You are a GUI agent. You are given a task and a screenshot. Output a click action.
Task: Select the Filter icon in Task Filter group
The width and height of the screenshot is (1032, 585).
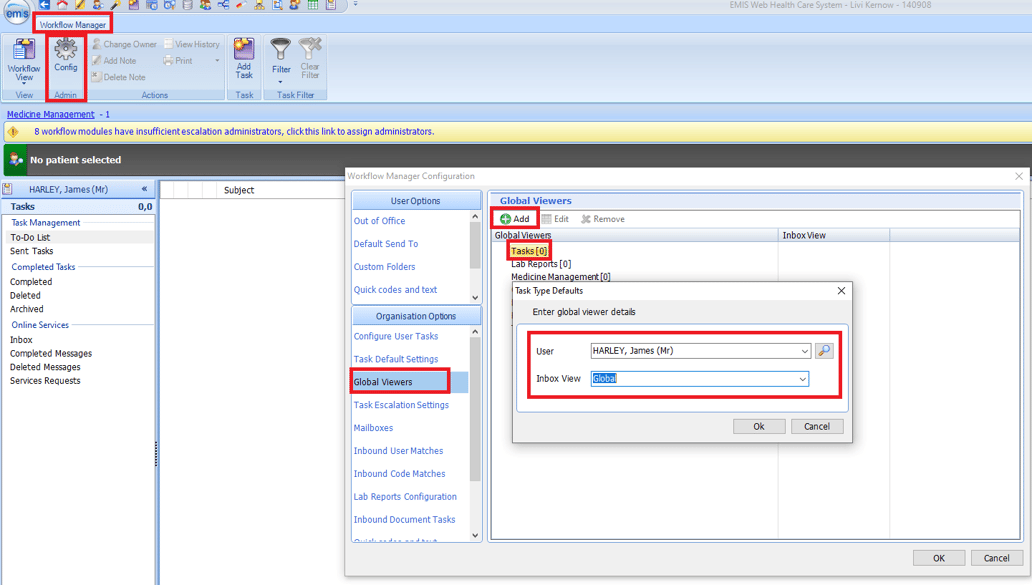click(x=280, y=55)
